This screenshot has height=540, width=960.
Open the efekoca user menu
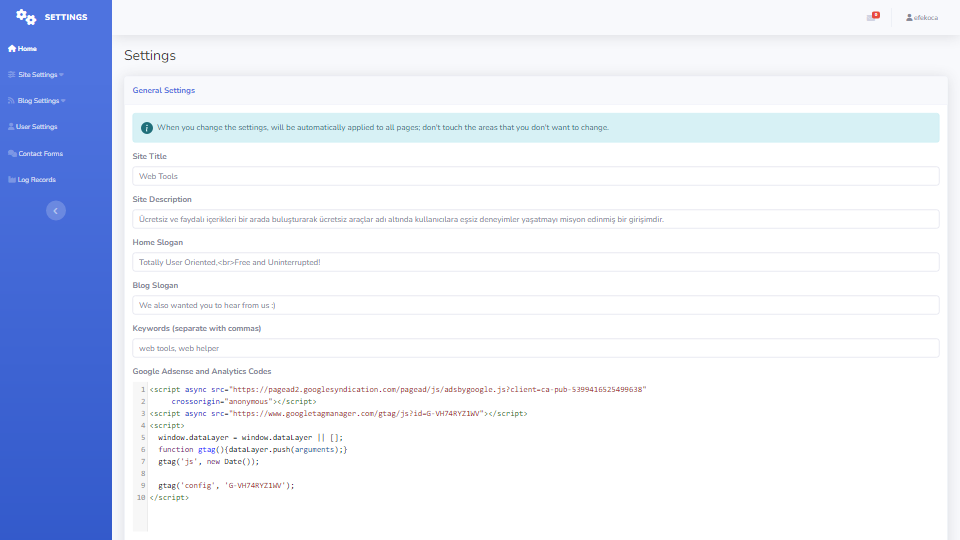[x=922, y=18]
